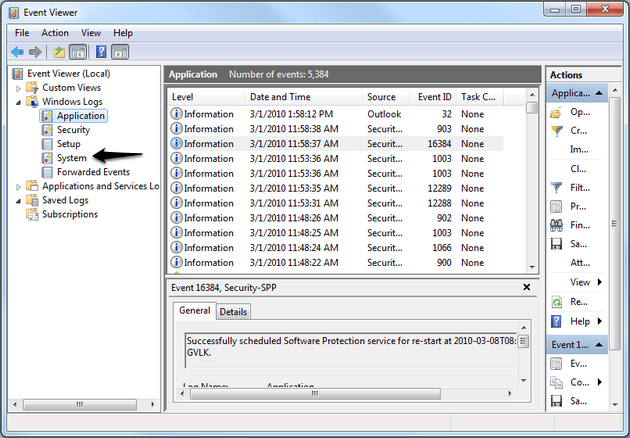Open the File menu
The height and width of the screenshot is (438, 630).
pos(22,33)
